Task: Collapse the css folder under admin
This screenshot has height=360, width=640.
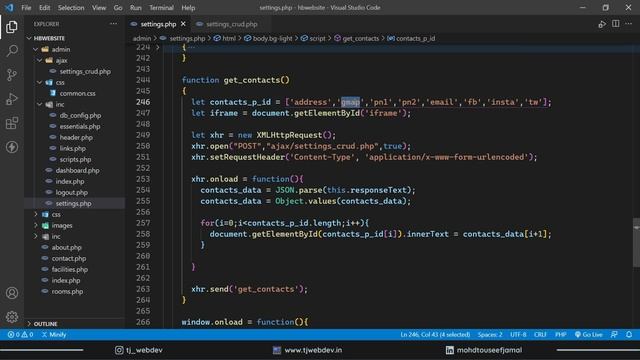Action: [40, 82]
